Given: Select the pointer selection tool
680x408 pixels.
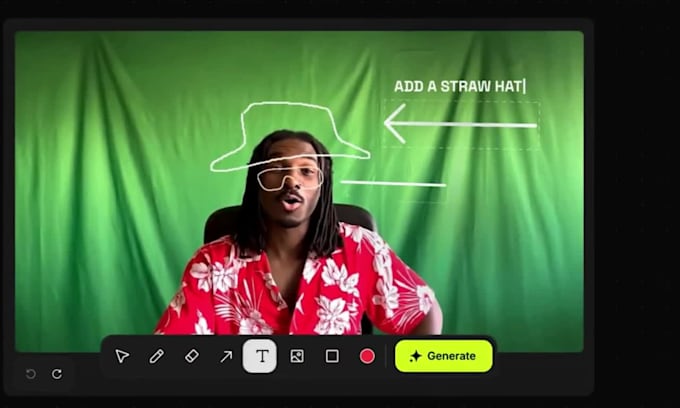Looking at the screenshot, I should point(122,356).
